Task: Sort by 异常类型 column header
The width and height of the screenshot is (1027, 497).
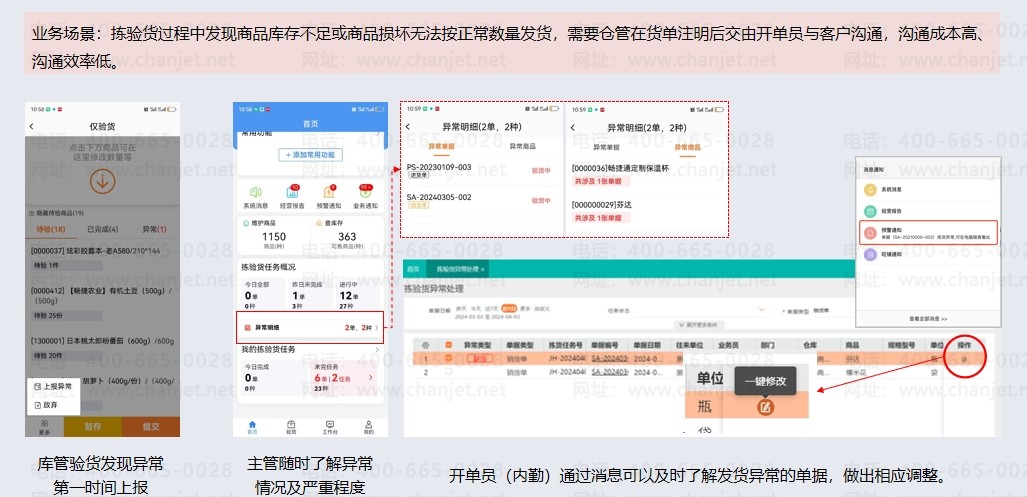Action: 477,344
